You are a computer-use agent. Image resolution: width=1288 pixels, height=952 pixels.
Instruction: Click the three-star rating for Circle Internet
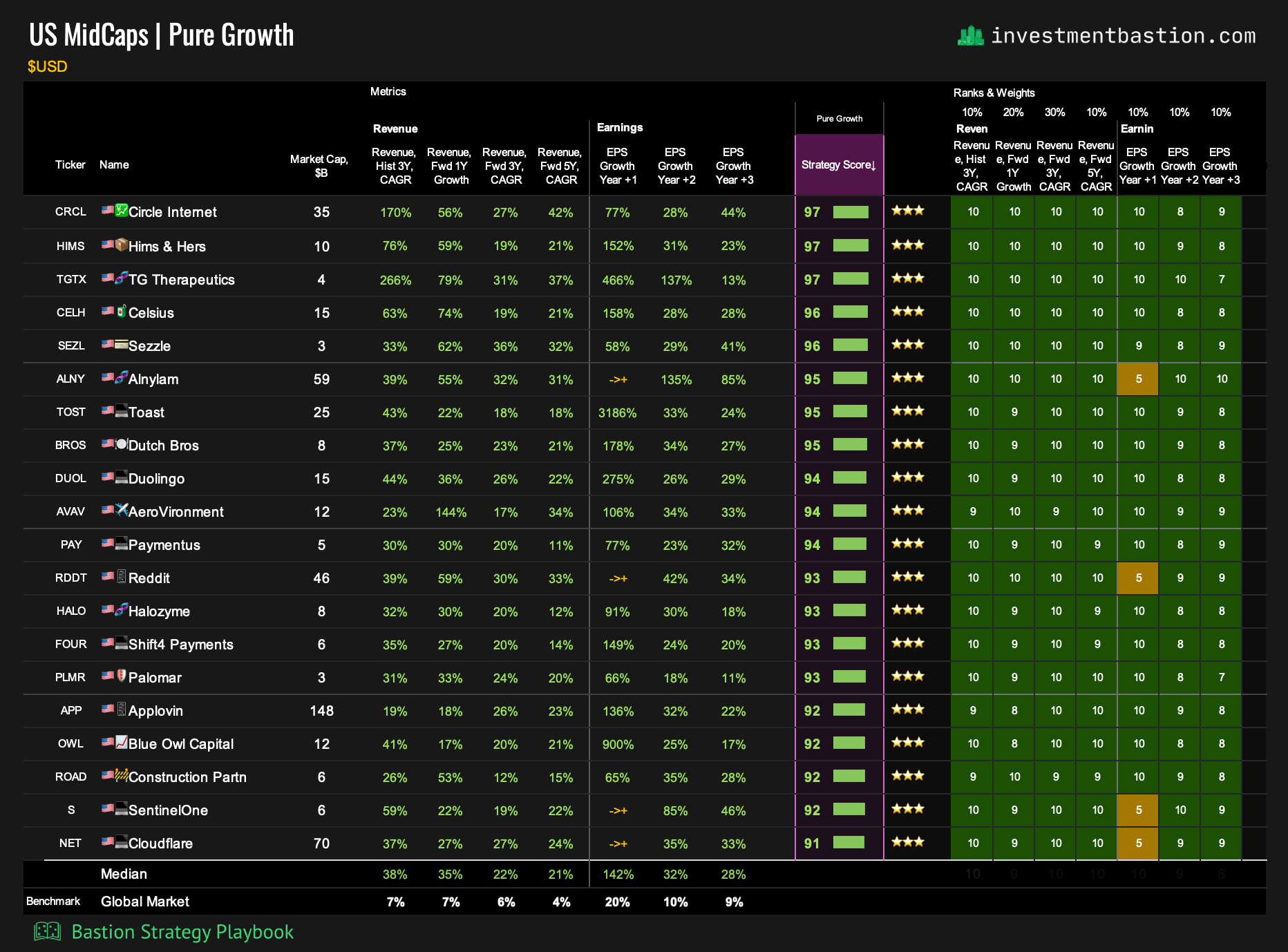[x=907, y=211]
